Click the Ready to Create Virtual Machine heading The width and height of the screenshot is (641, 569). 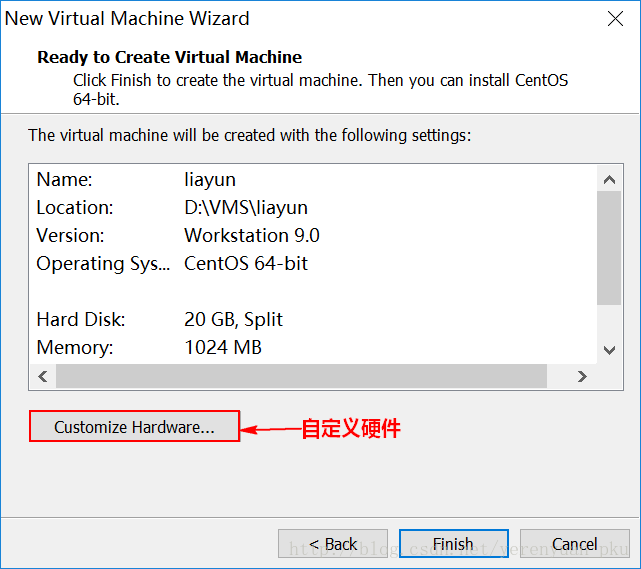[x=169, y=57]
